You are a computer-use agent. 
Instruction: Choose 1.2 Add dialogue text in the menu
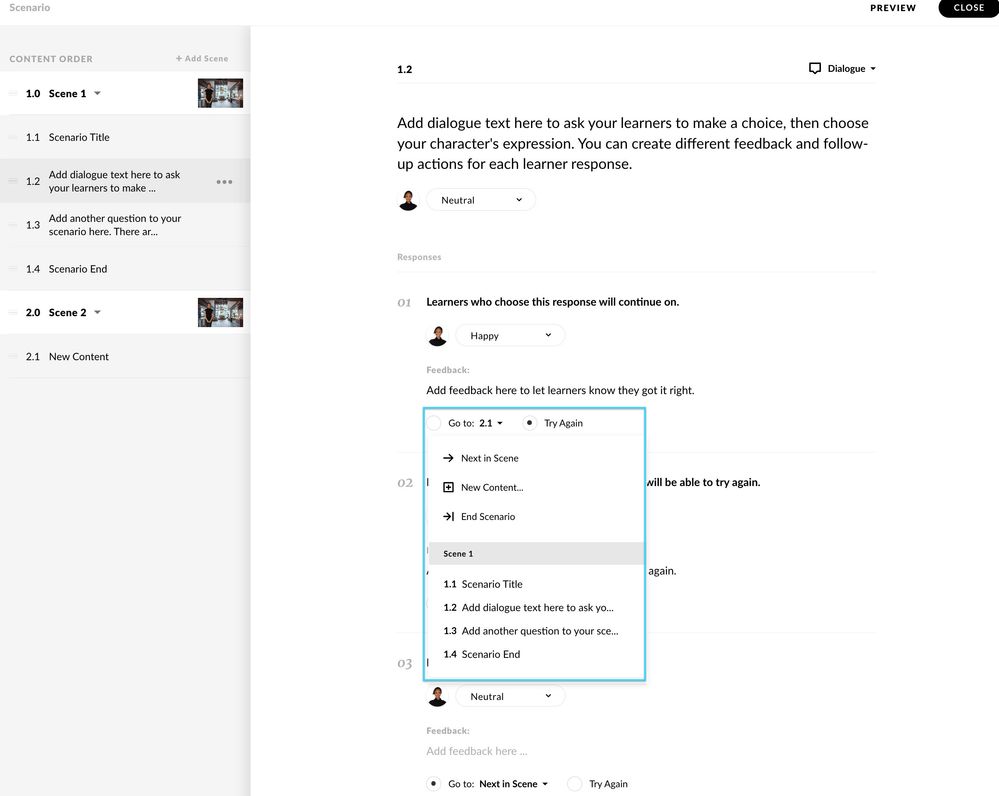point(535,608)
